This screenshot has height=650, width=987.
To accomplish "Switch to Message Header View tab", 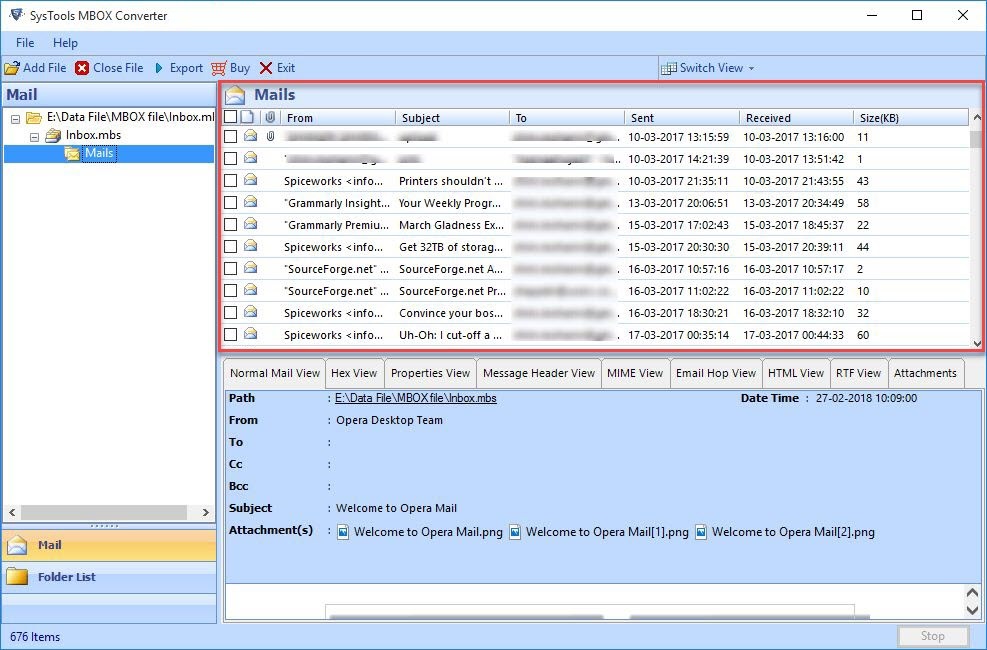I will tap(539, 373).
